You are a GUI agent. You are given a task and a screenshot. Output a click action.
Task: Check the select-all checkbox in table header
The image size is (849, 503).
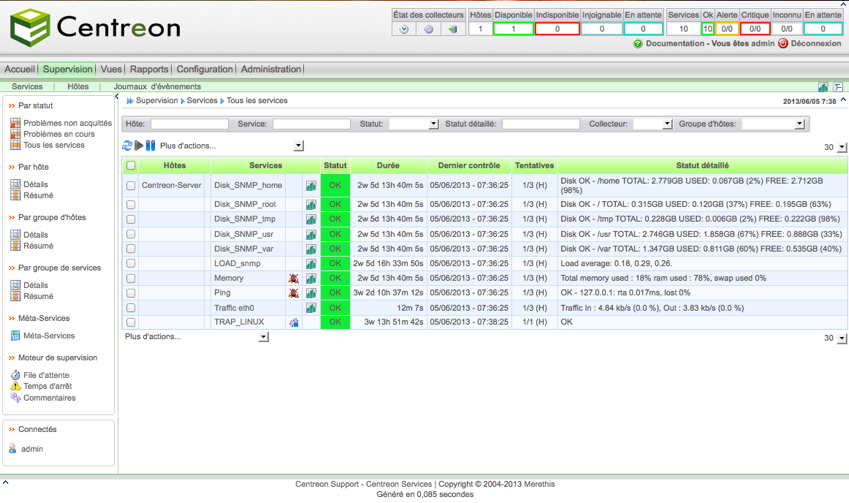click(x=131, y=166)
